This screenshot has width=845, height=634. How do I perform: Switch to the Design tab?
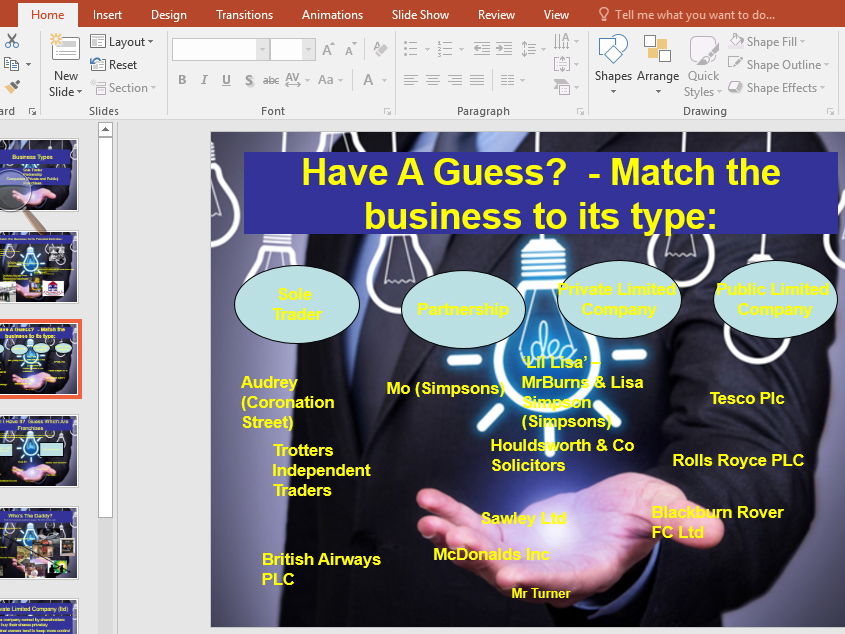click(x=169, y=15)
